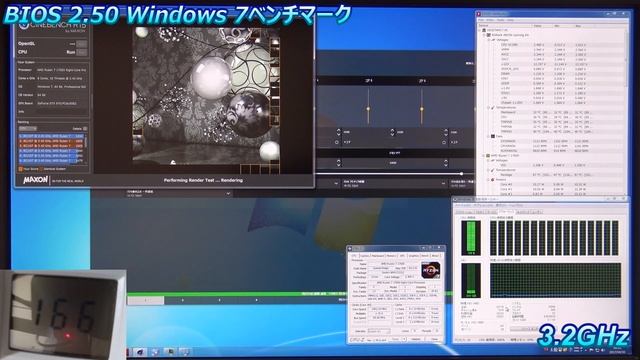640x360 pixels.
Task: Toggle the Details checkbox in the Ranking panel
Action: [x=85, y=129]
